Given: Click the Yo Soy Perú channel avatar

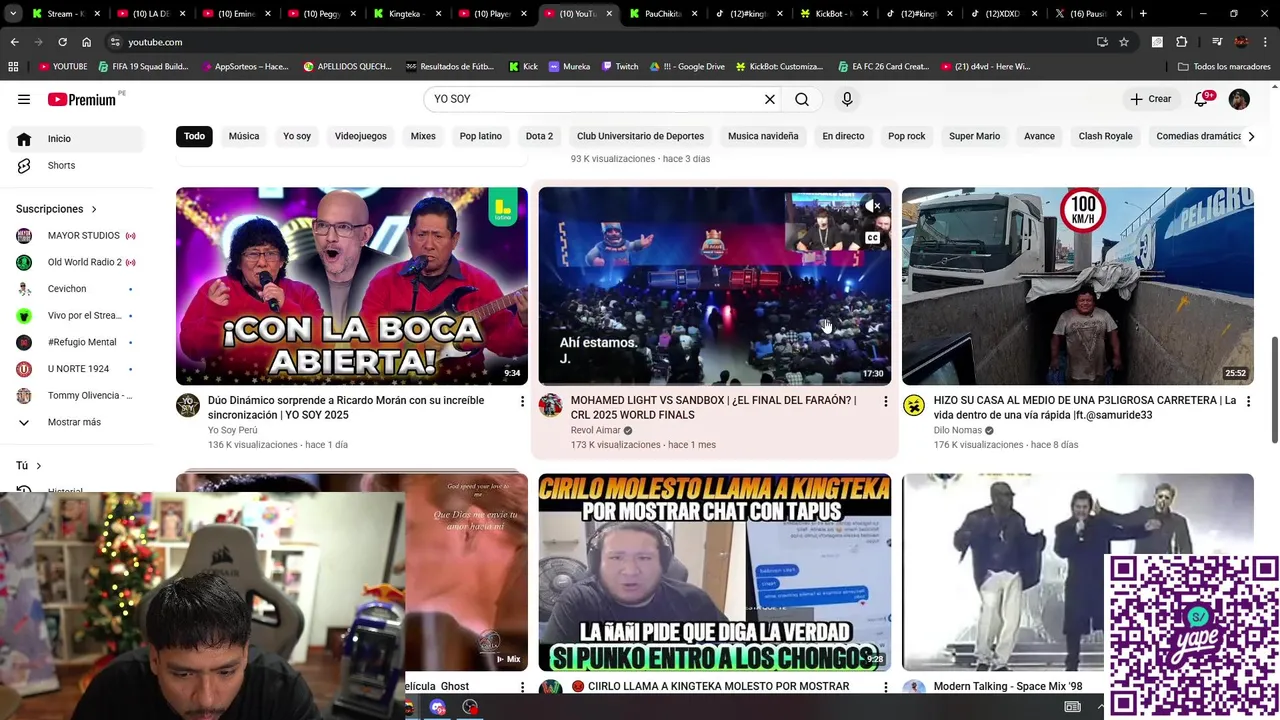Looking at the screenshot, I should click(x=188, y=405).
